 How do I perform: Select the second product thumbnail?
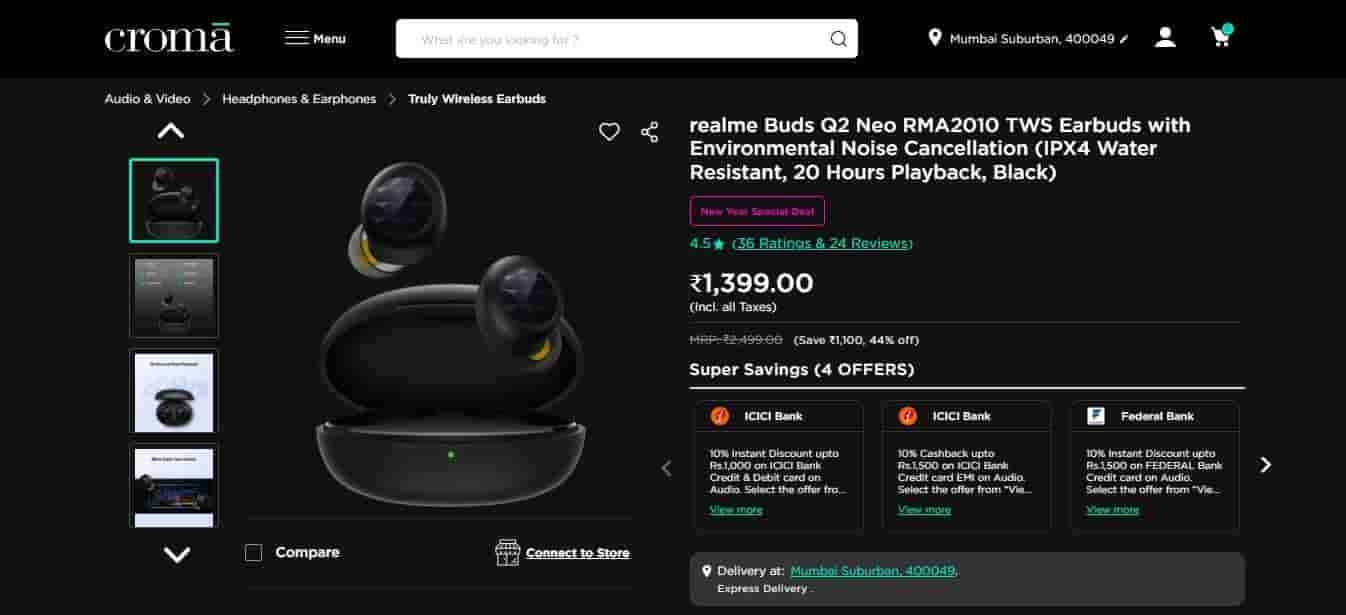click(x=174, y=296)
